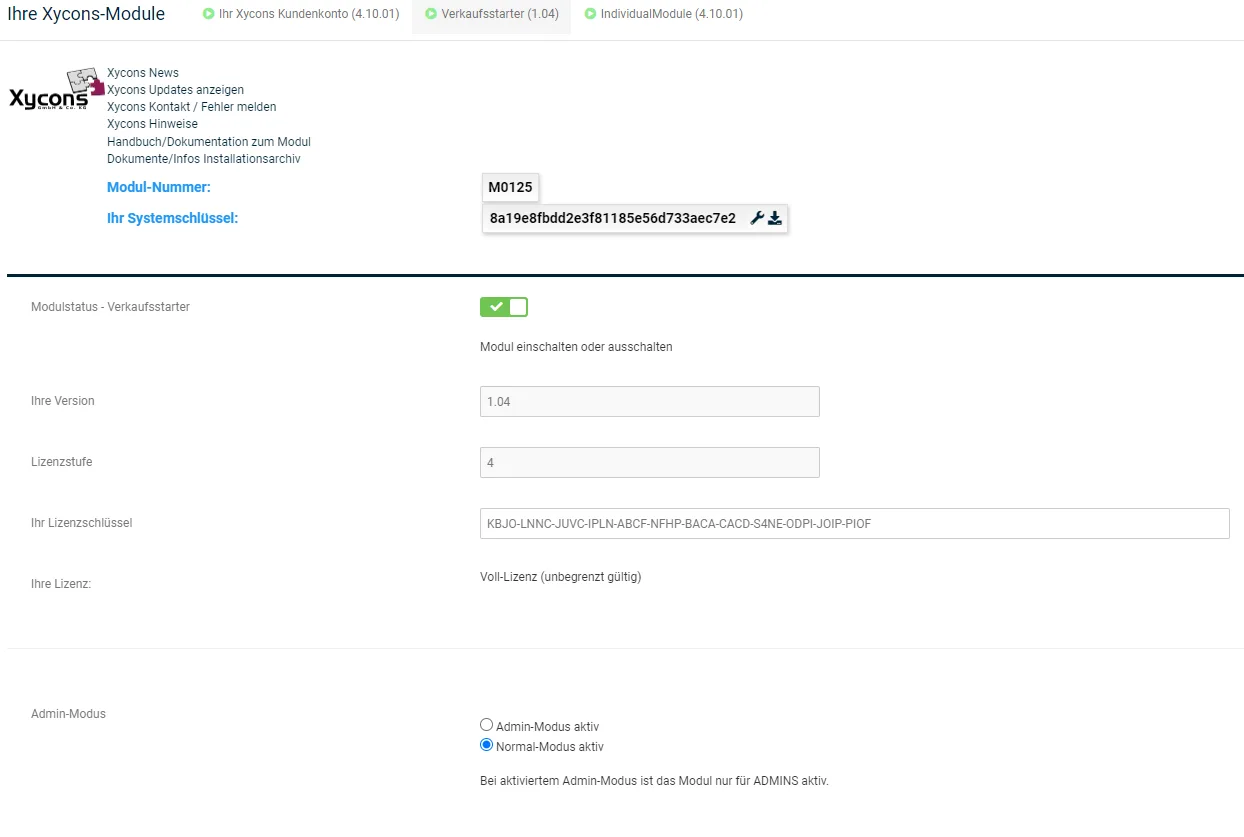Open the Xycons Updates anzeigen link
Screen dimensions: 1244x837
pyautogui.click(x=175, y=90)
